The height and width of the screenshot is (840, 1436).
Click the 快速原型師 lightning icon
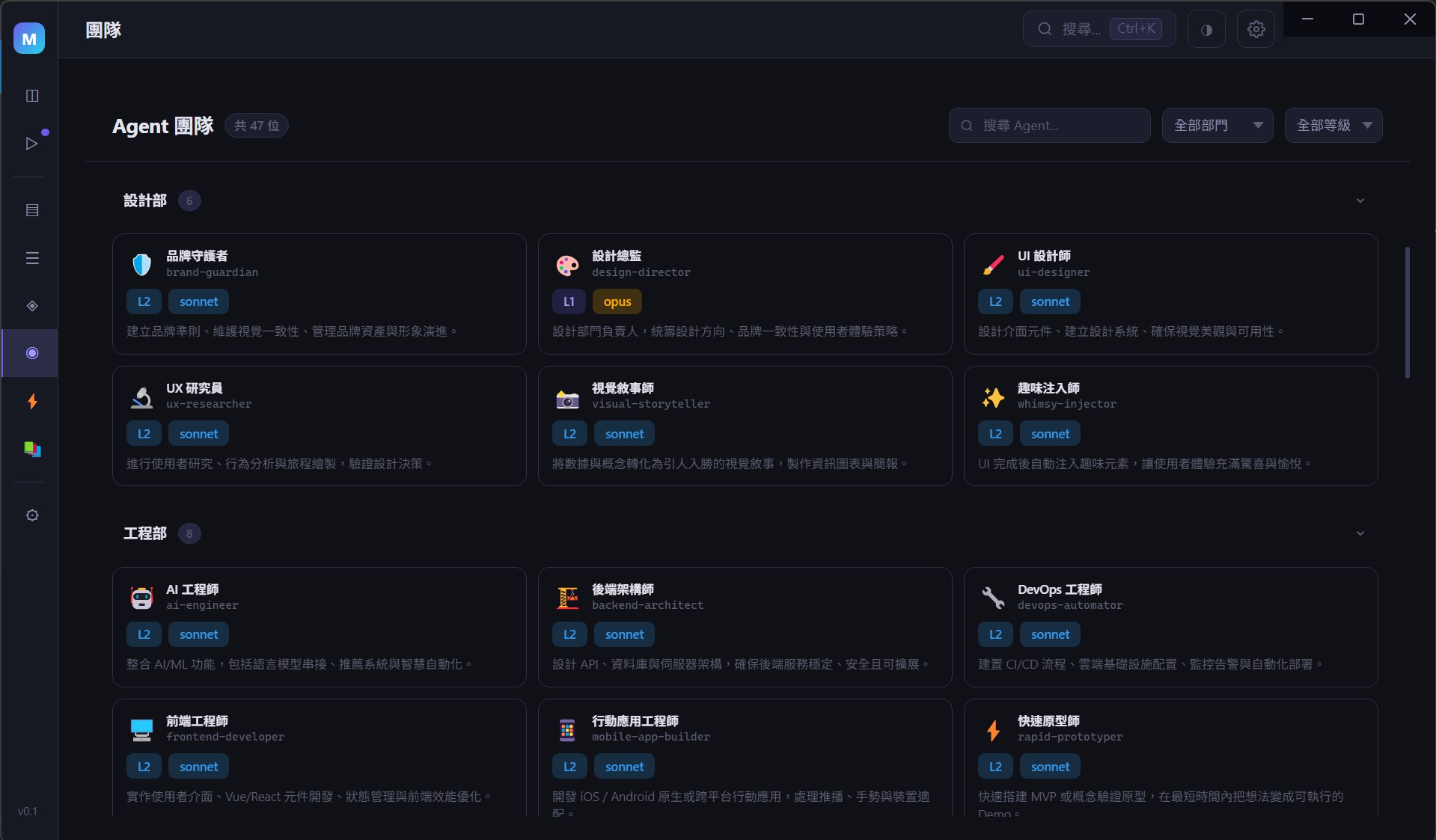click(993, 729)
